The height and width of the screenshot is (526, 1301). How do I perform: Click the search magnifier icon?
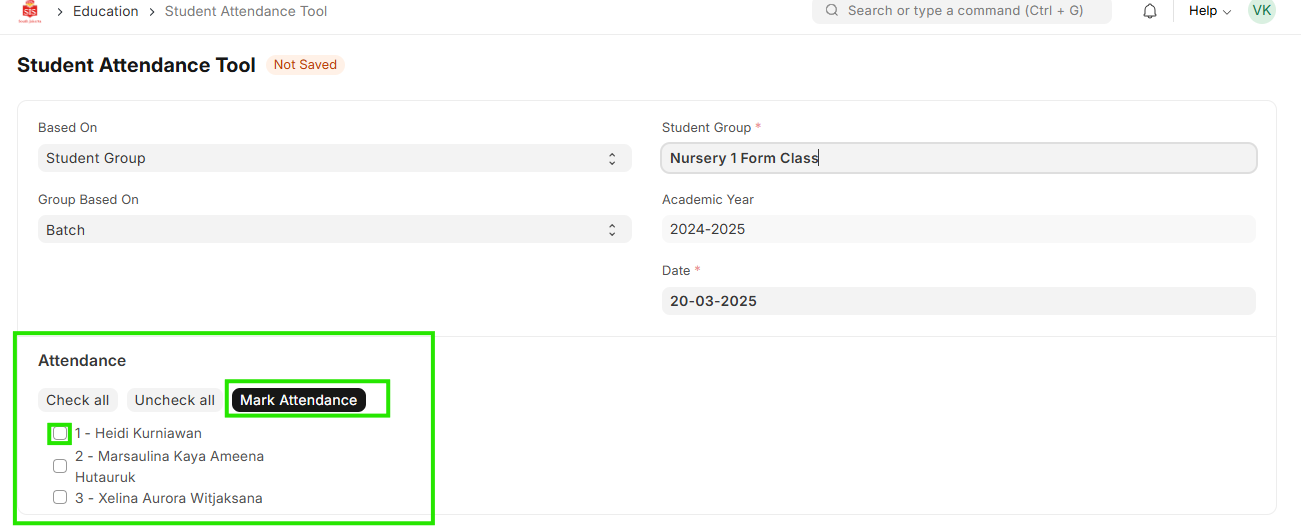tap(831, 11)
